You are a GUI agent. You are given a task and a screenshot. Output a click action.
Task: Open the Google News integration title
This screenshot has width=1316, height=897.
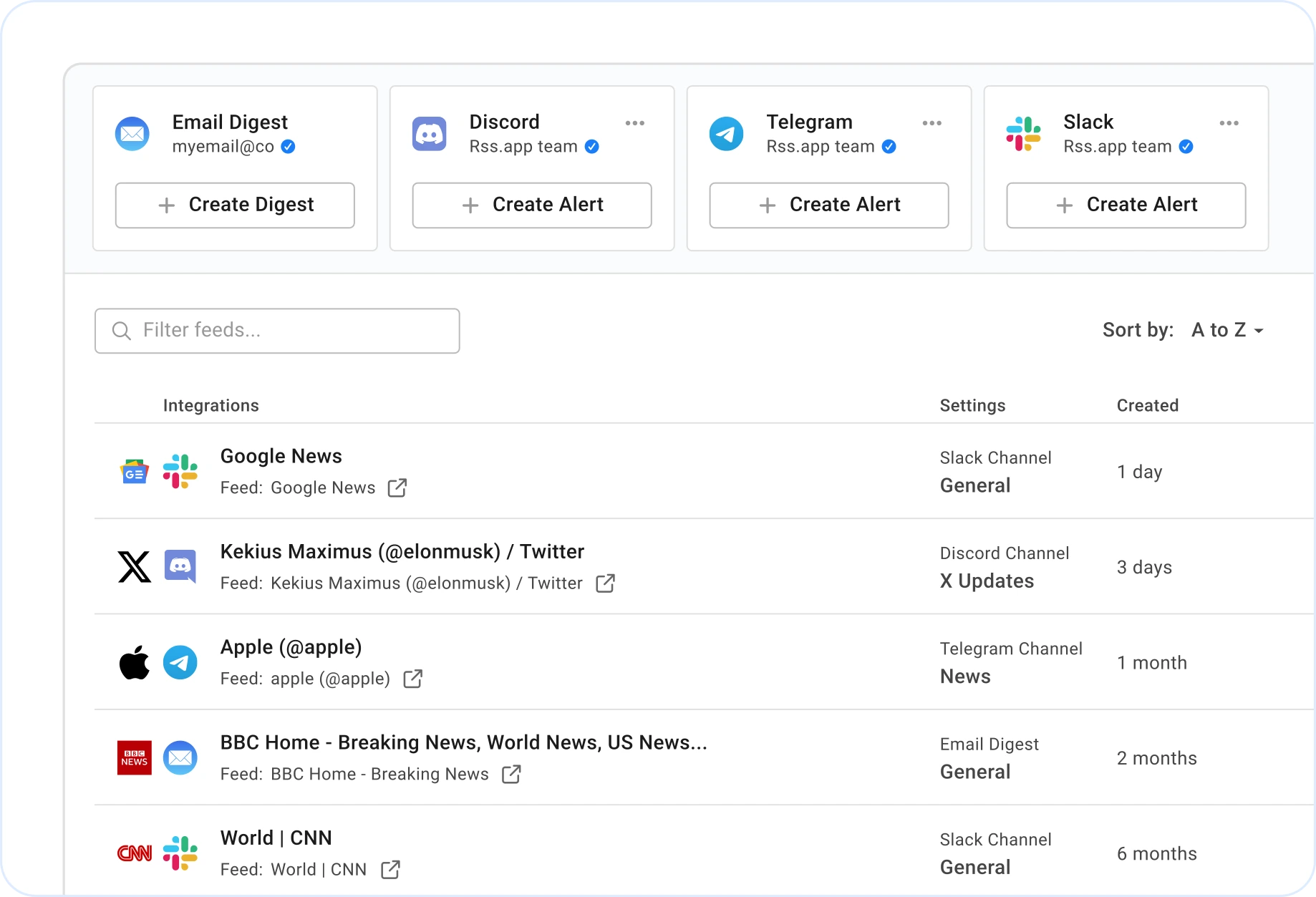[281, 456]
